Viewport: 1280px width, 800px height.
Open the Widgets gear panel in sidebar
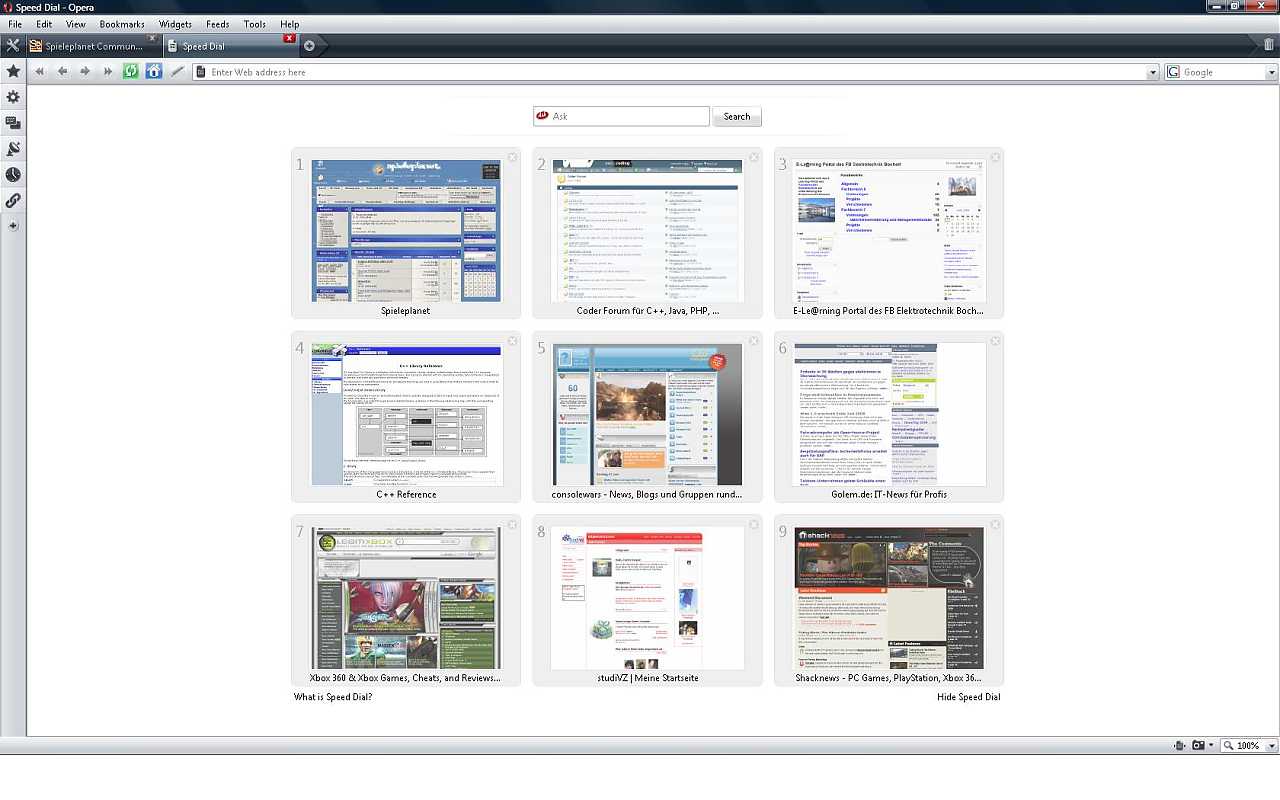(x=13, y=97)
